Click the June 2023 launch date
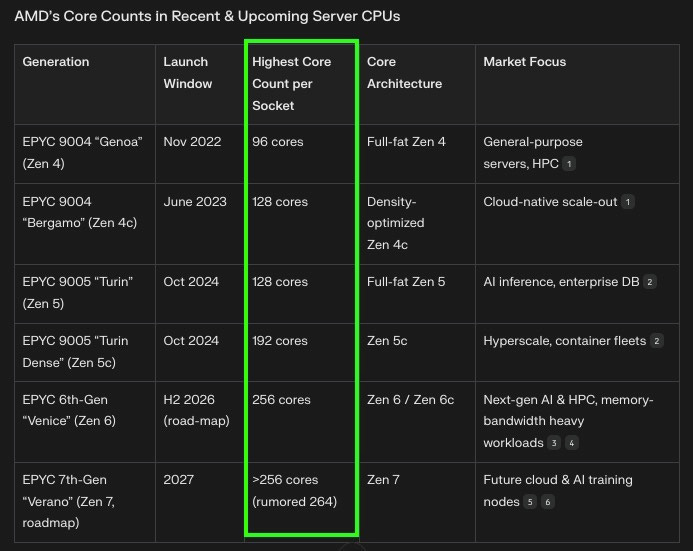The width and height of the screenshot is (693, 551). point(195,202)
